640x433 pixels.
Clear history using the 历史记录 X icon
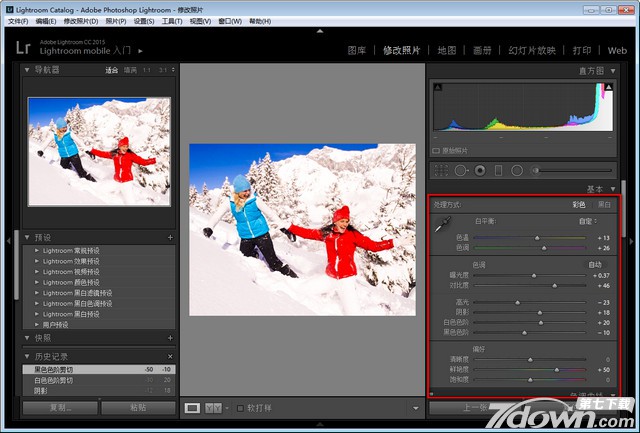(x=170, y=357)
